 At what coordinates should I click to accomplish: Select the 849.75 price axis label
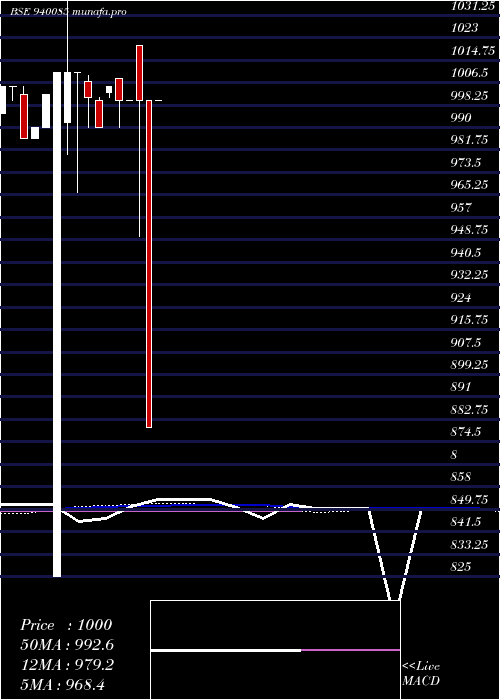(x=469, y=499)
